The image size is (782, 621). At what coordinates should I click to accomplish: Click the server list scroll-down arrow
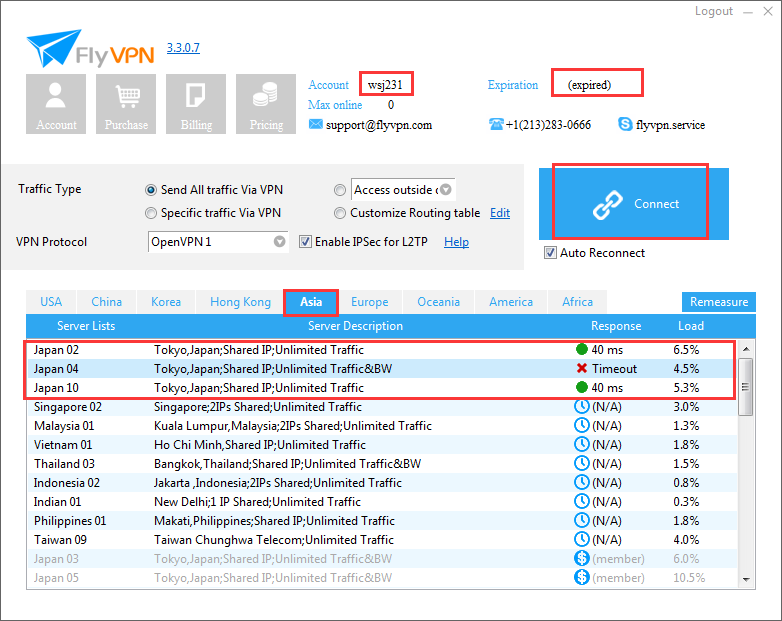pos(746,580)
